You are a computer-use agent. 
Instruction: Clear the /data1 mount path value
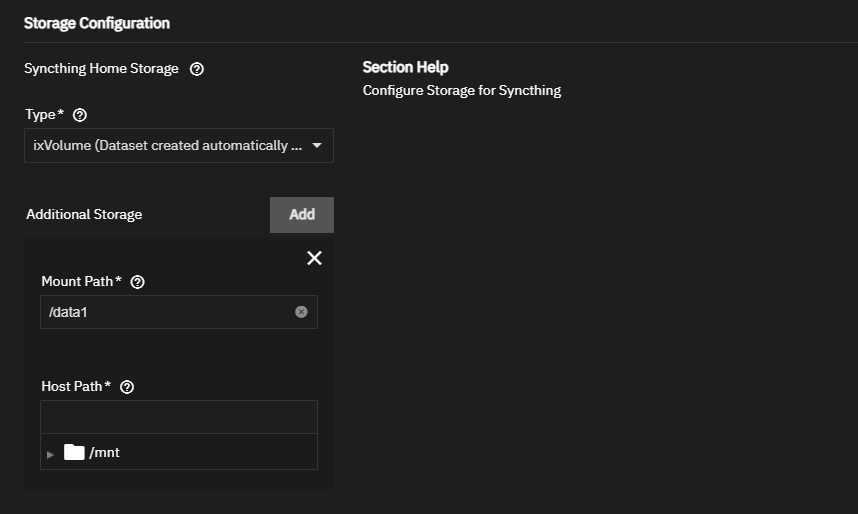[301, 312]
